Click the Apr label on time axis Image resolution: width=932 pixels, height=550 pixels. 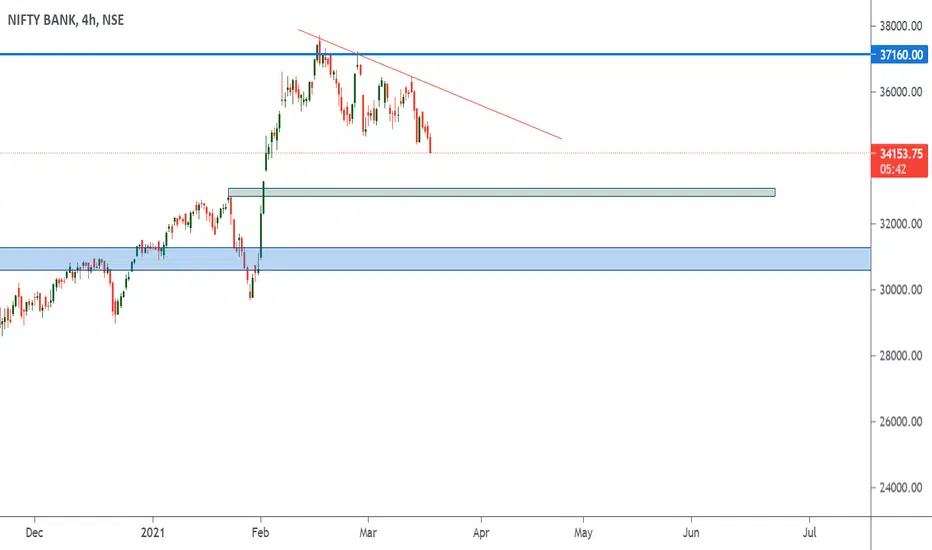(x=481, y=533)
